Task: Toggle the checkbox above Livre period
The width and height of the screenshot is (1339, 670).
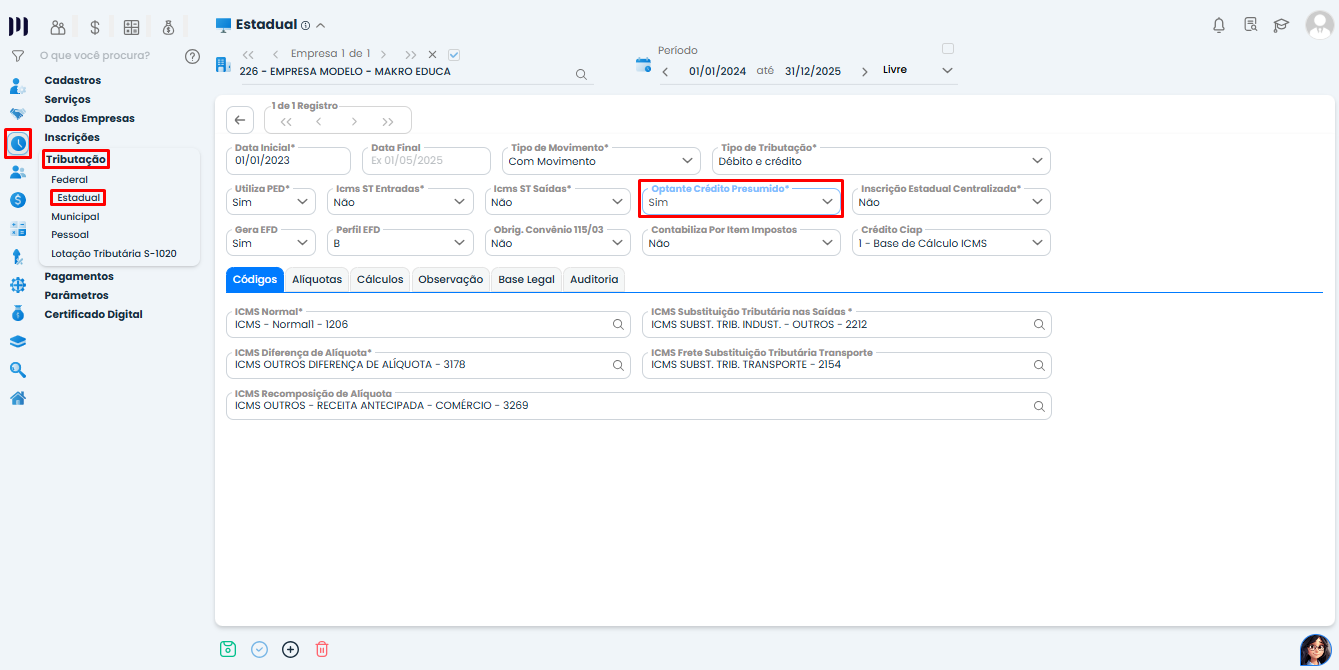Action: click(x=948, y=48)
